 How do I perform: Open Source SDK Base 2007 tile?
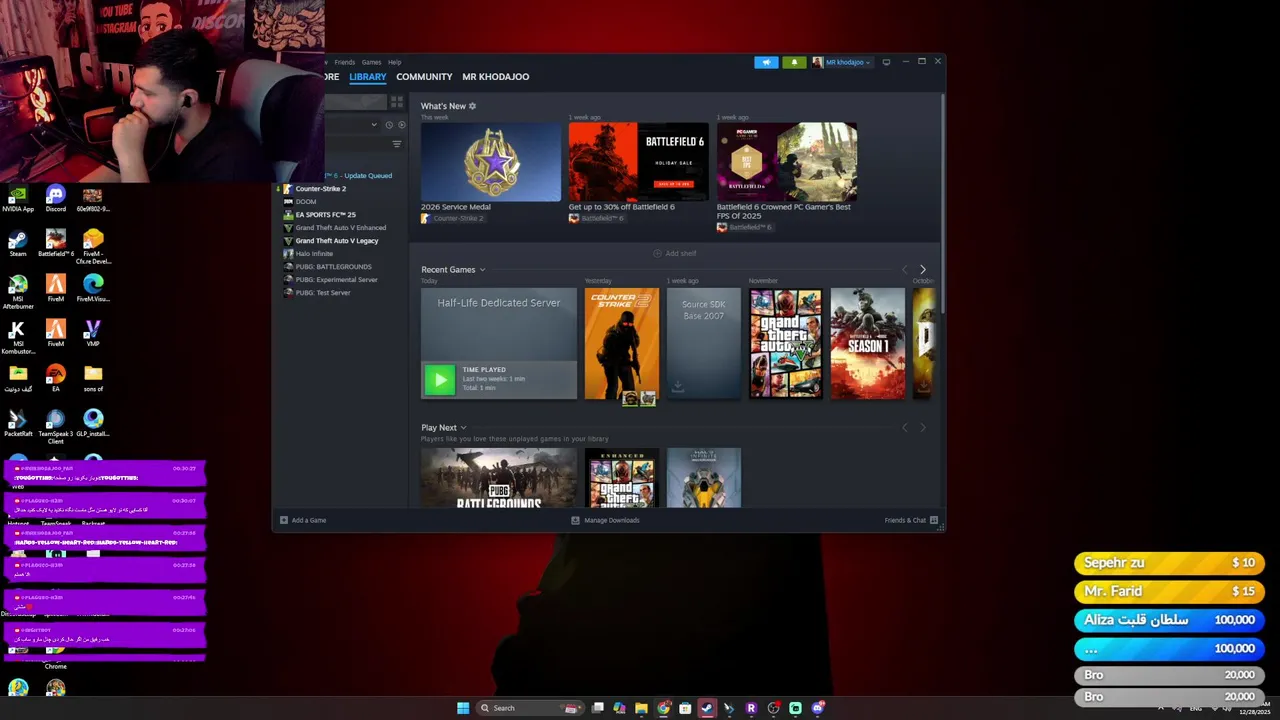pos(704,344)
